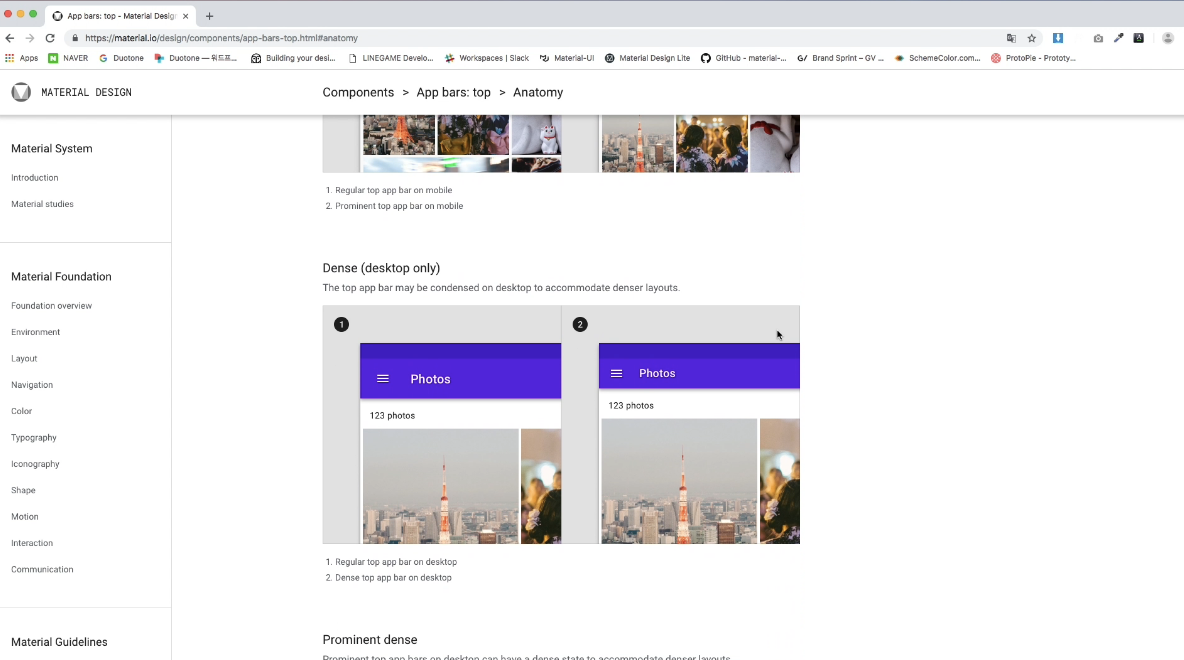Reload the page with the refresh icon
Screen dimensions: 1184x660
point(50,38)
